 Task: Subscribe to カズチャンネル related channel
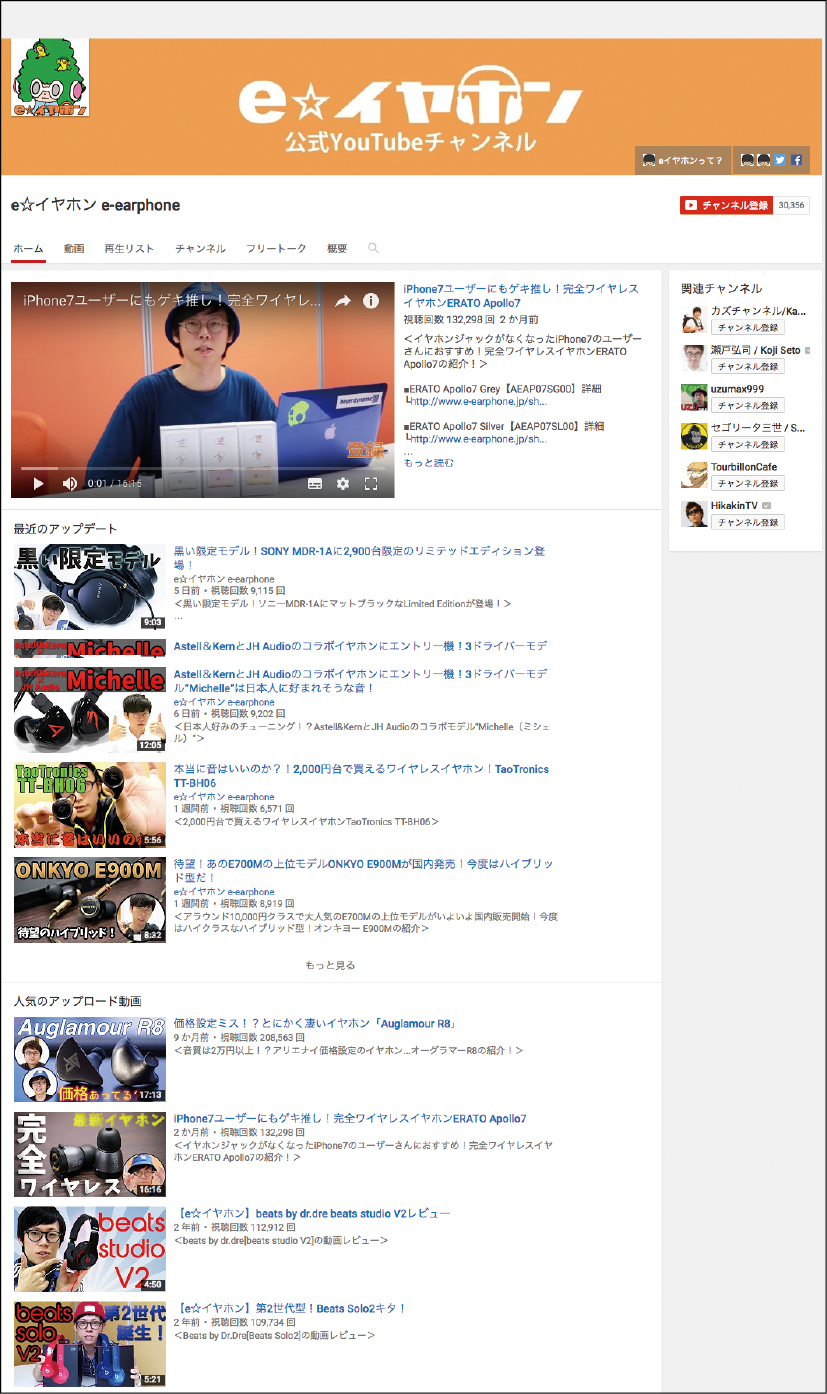747,328
